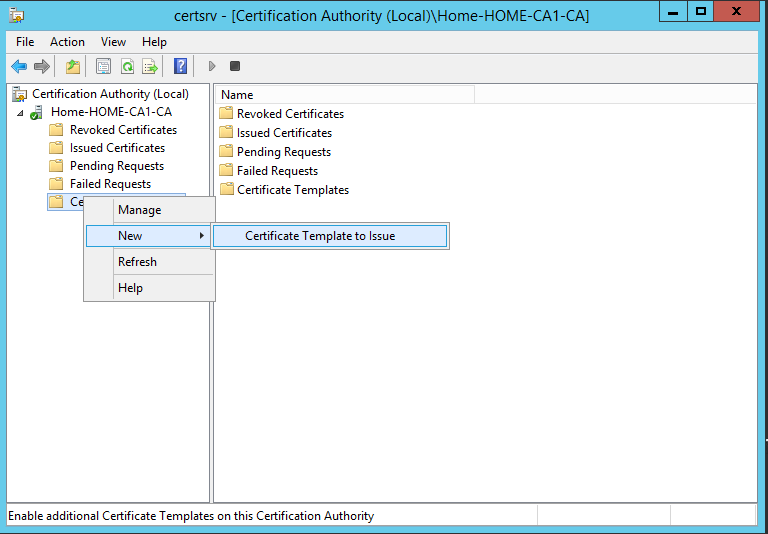The width and height of the screenshot is (768, 534).
Task: Open the File menu
Action: [x=25, y=42]
